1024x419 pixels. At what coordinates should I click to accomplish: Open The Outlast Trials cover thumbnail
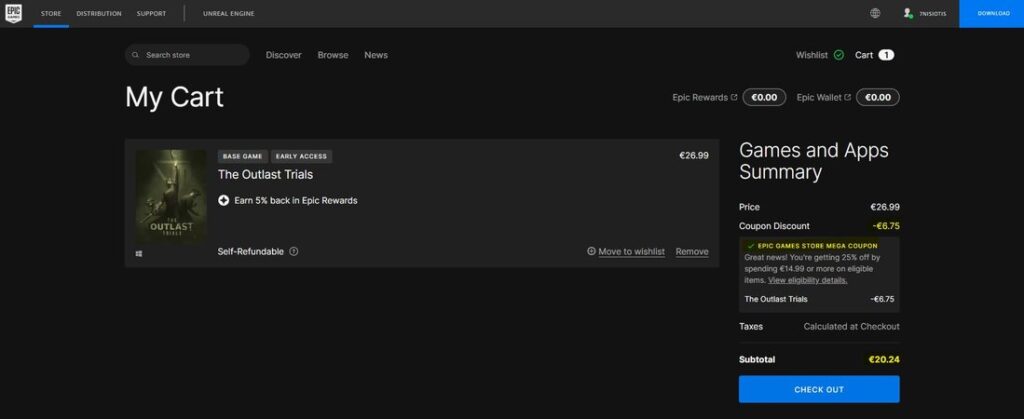point(171,196)
